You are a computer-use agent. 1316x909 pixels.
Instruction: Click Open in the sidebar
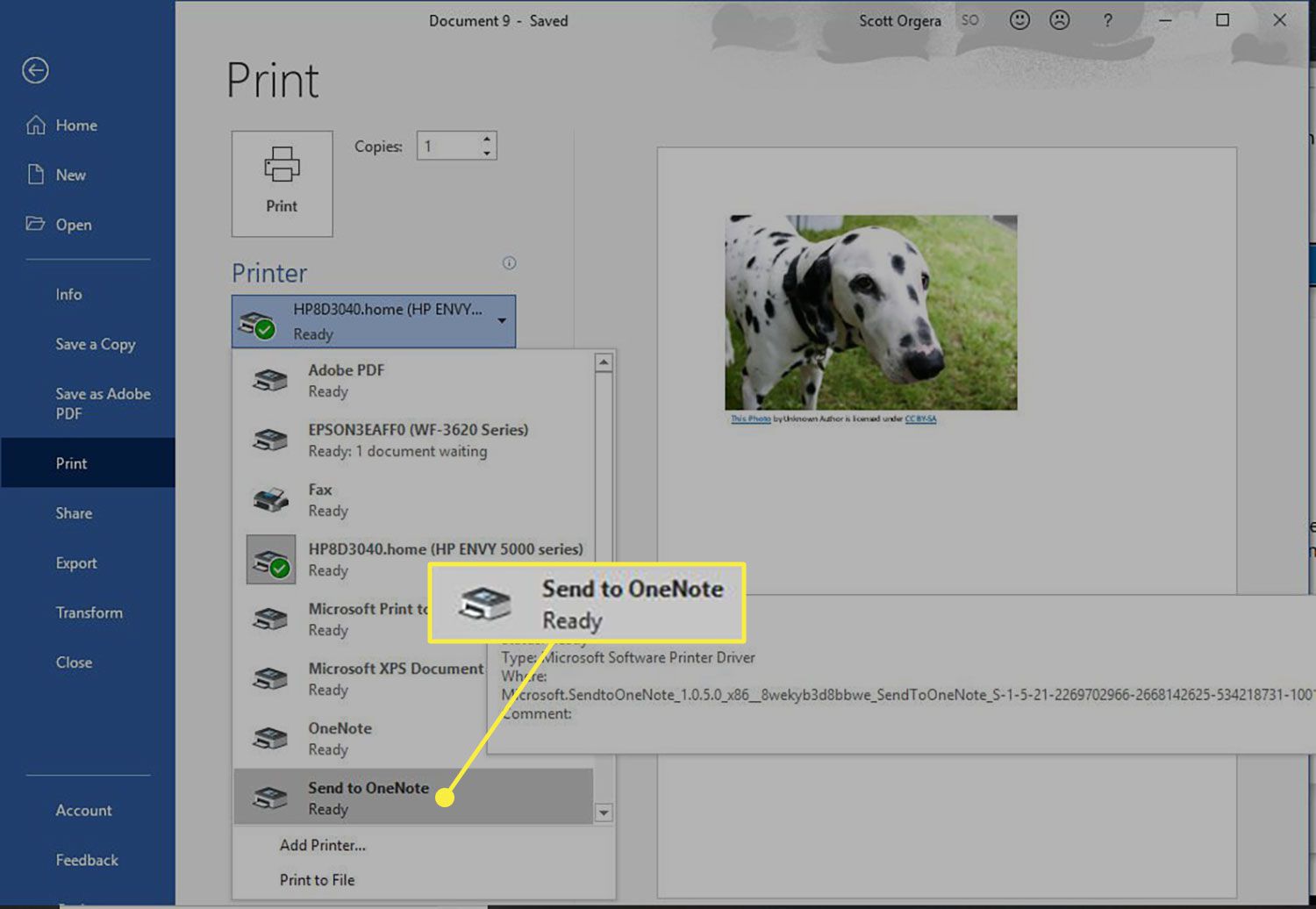[74, 225]
